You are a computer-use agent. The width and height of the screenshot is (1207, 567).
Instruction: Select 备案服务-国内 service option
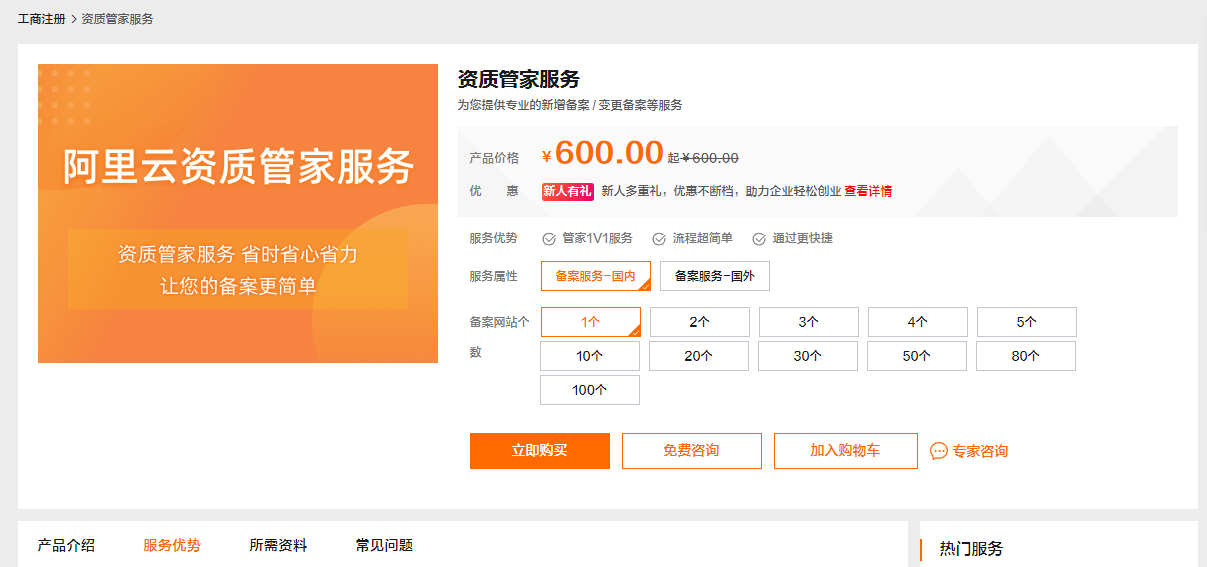[x=595, y=276]
